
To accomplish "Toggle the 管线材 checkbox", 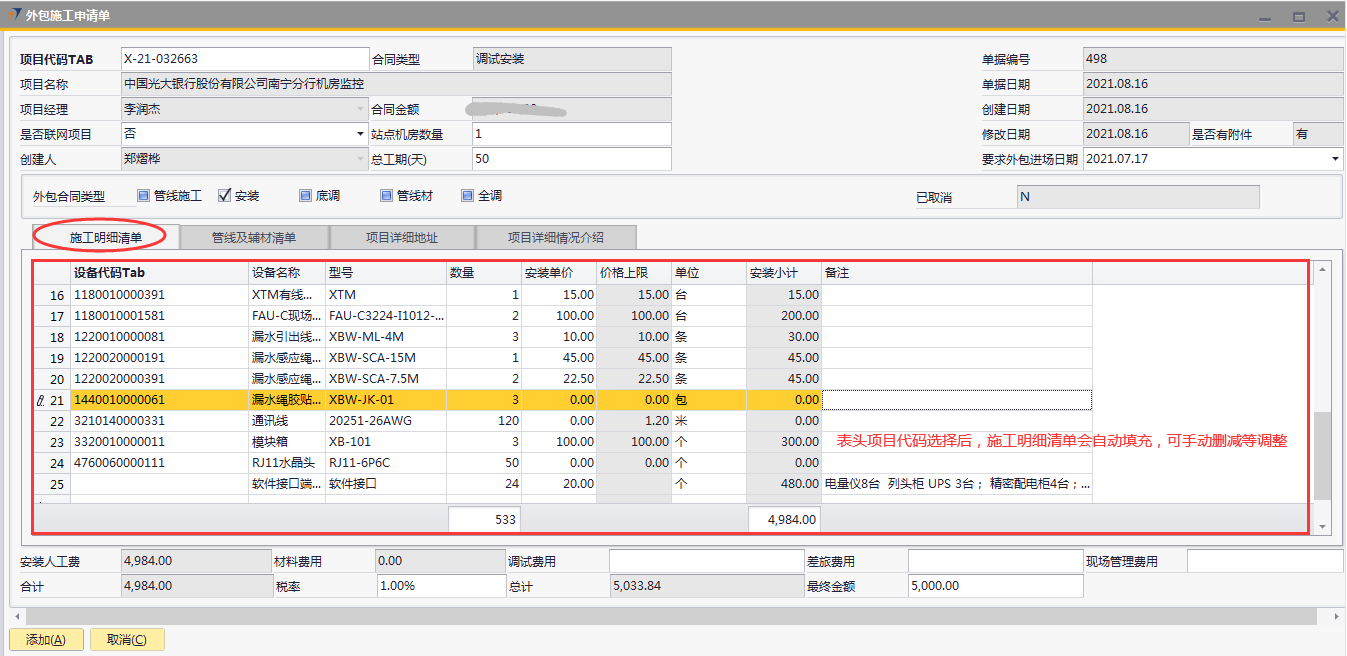I will [x=386, y=196].
